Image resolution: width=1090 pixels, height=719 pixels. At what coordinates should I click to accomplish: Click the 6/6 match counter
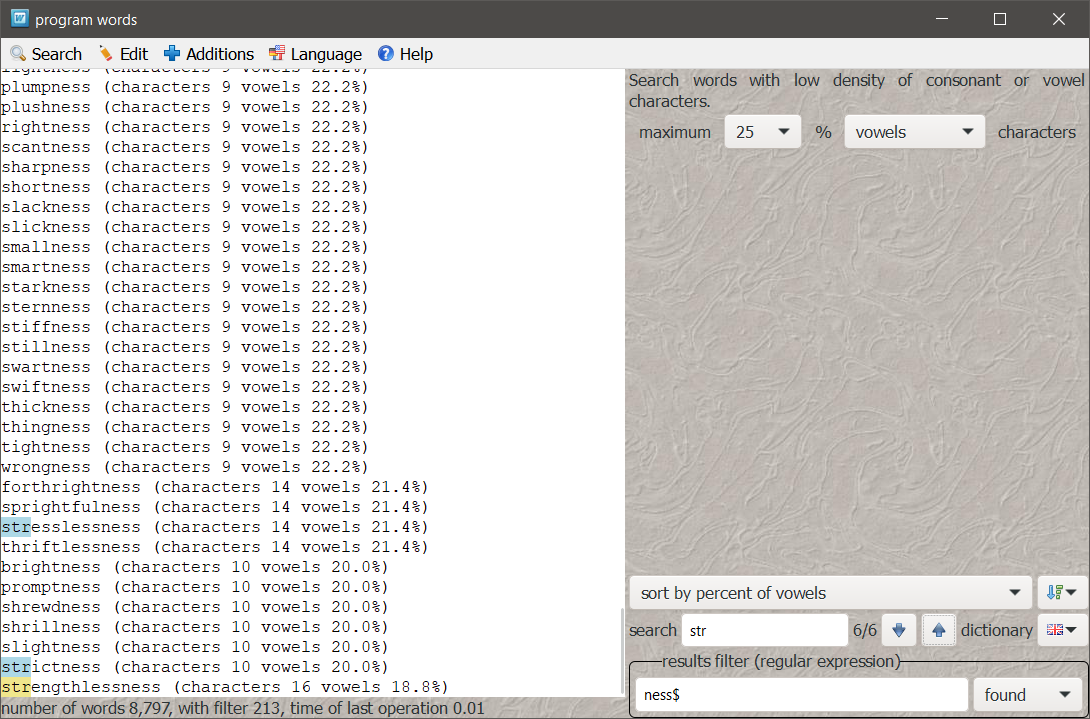864,630
